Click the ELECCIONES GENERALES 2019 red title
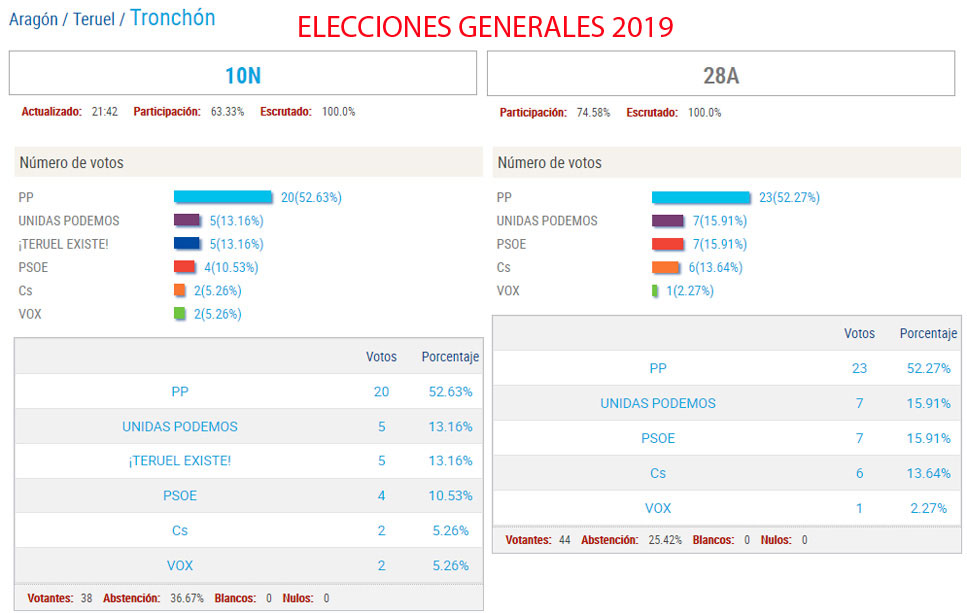The width and height of the screenshot is (967, 613). [486, 27]
